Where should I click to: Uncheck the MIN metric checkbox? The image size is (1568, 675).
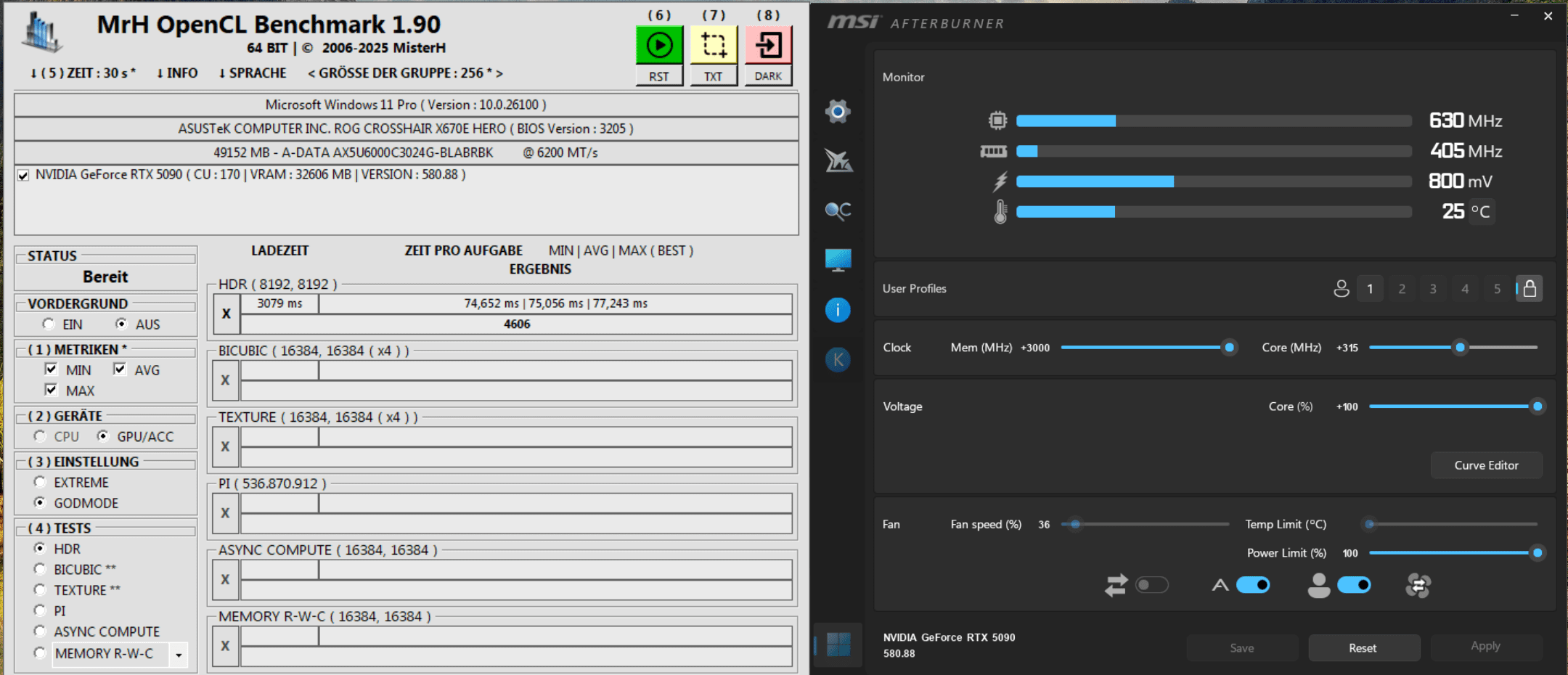[51, 369]
